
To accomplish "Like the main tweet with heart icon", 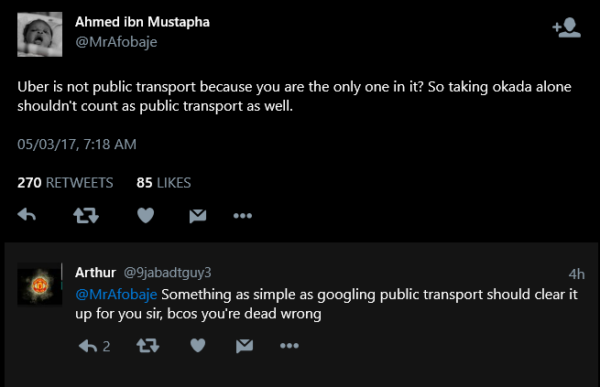I will pos(145,216).
